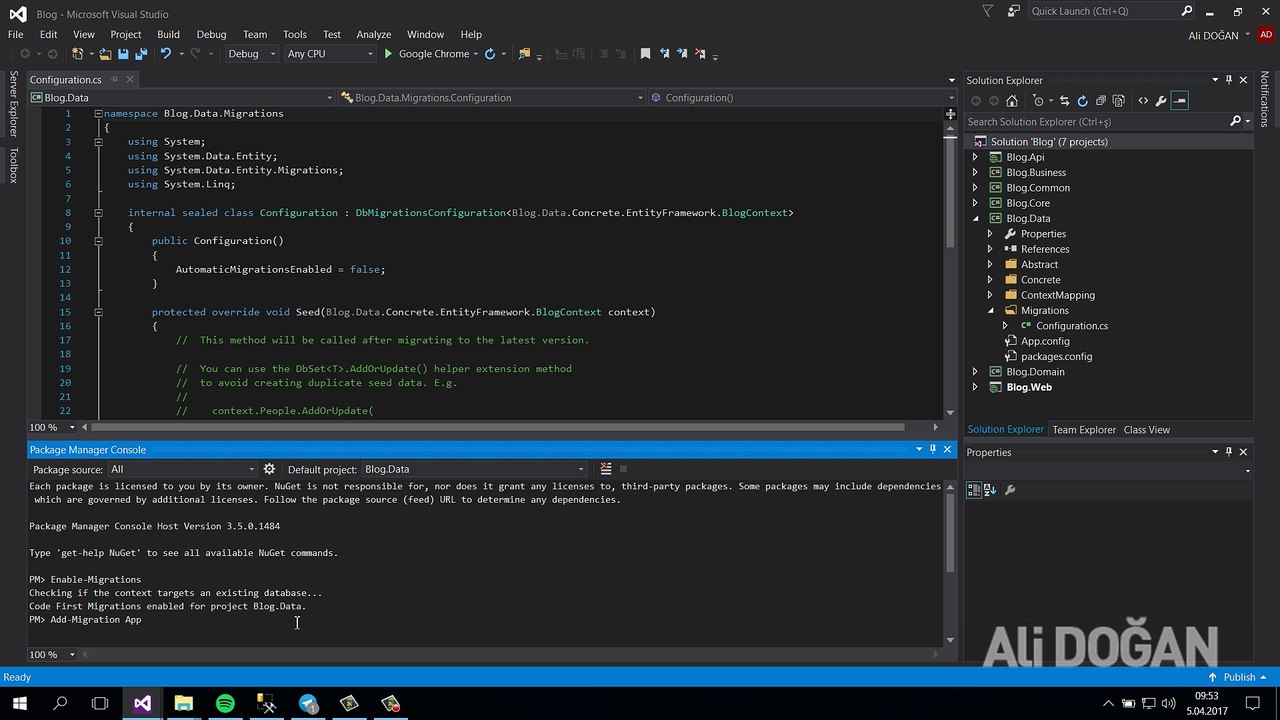
Task: Select Configuration.cs in Solution Explorer
Action: pos(1071,326)
